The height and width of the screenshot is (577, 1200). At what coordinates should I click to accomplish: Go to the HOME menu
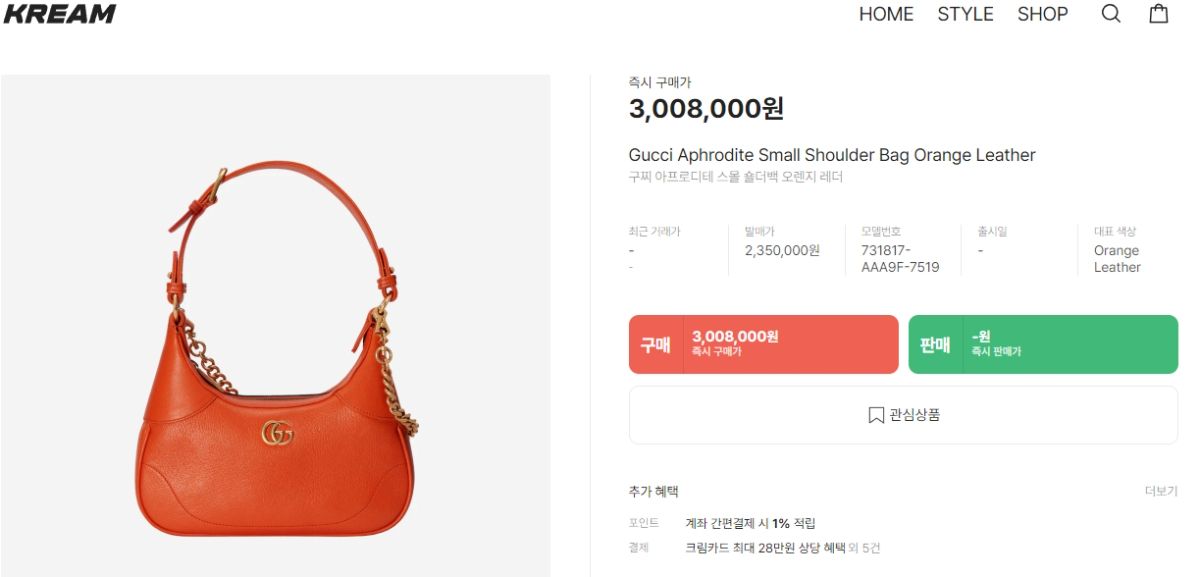pyautogui.click(x=886, y=14)
